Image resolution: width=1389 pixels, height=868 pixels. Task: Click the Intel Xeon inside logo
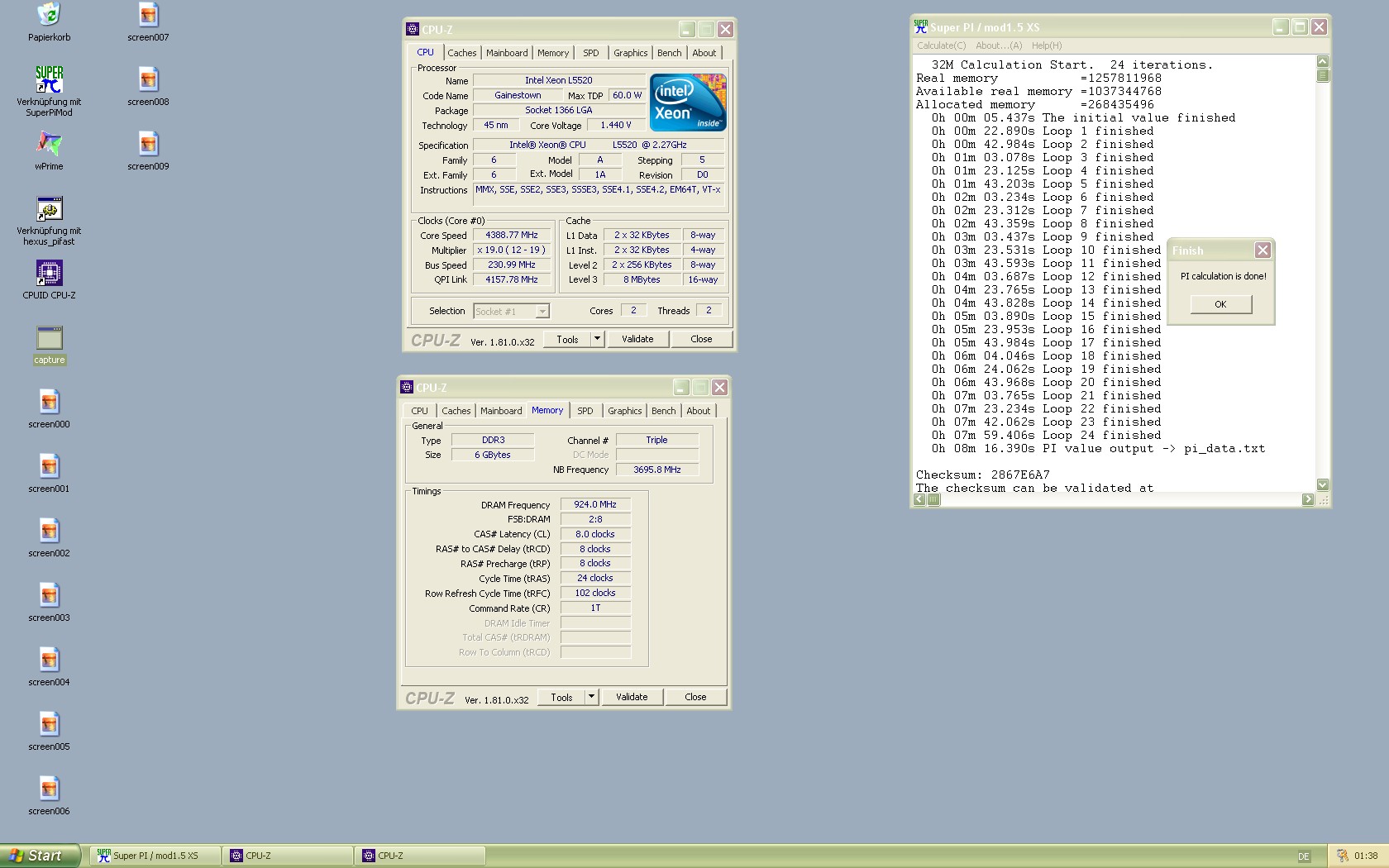coord(688,102)
